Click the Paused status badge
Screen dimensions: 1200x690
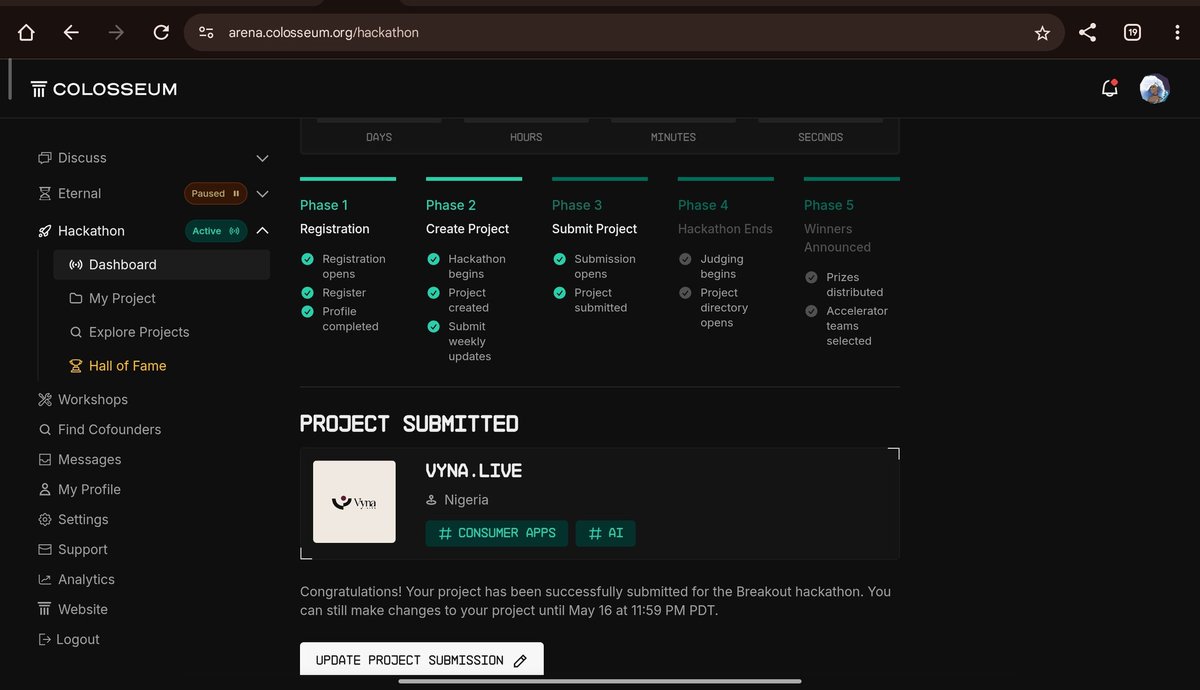pyautogui.click(x=215, y=194)
